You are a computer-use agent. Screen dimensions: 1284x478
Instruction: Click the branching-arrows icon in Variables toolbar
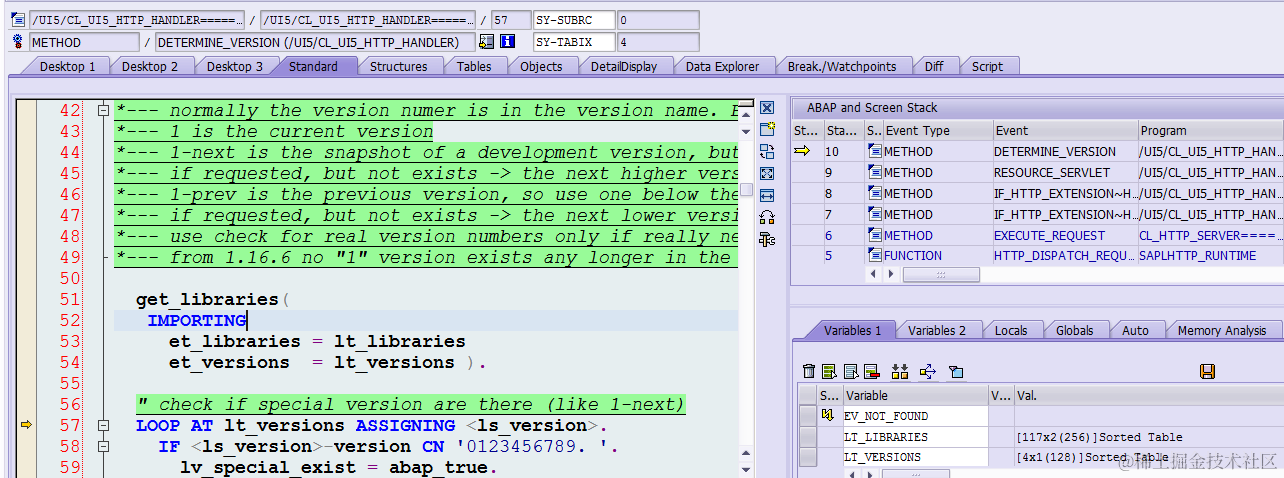pos(927,371)
